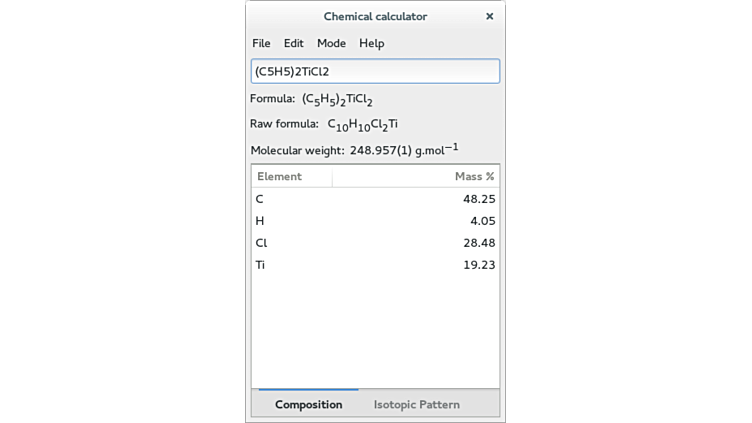Open the Mode menu

tap(331, 43)
